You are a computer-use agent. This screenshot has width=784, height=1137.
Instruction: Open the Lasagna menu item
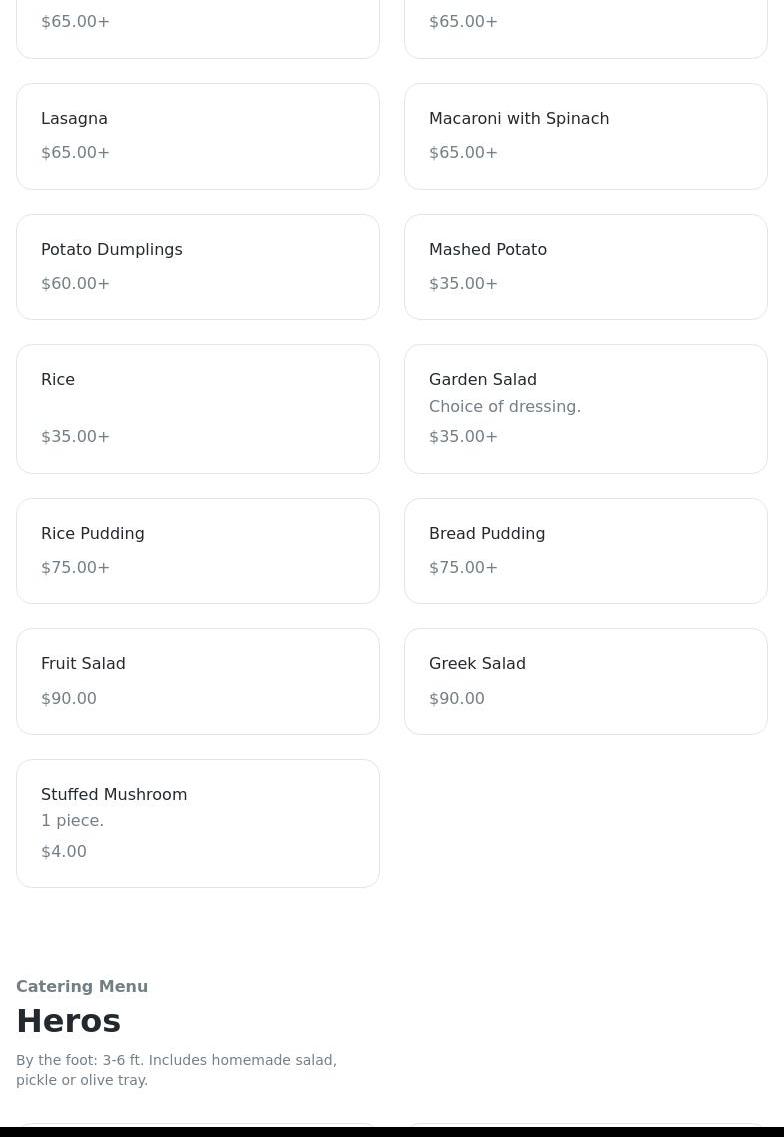pos(198,136)
